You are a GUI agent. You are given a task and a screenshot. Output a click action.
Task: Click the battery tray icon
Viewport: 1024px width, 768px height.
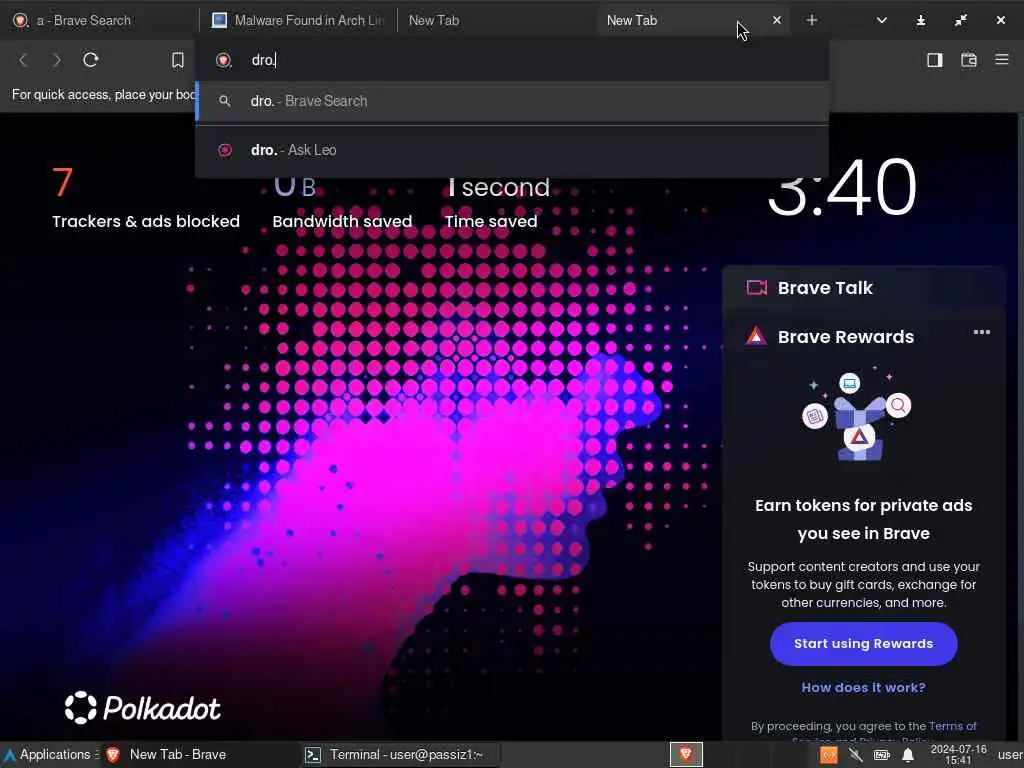(x=882, y=755)
